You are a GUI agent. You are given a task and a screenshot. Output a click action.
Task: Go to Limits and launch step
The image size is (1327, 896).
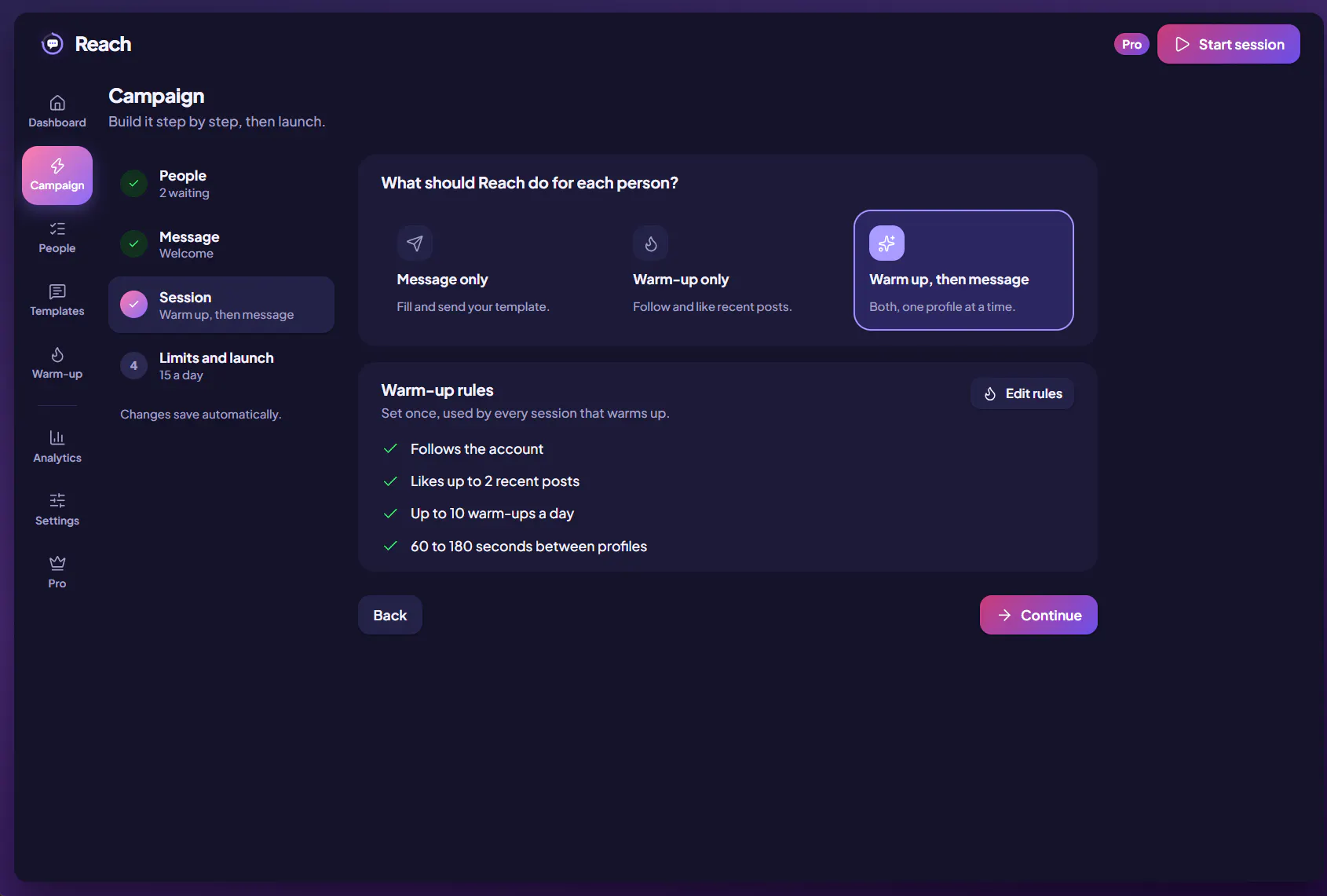coord(221,366)
